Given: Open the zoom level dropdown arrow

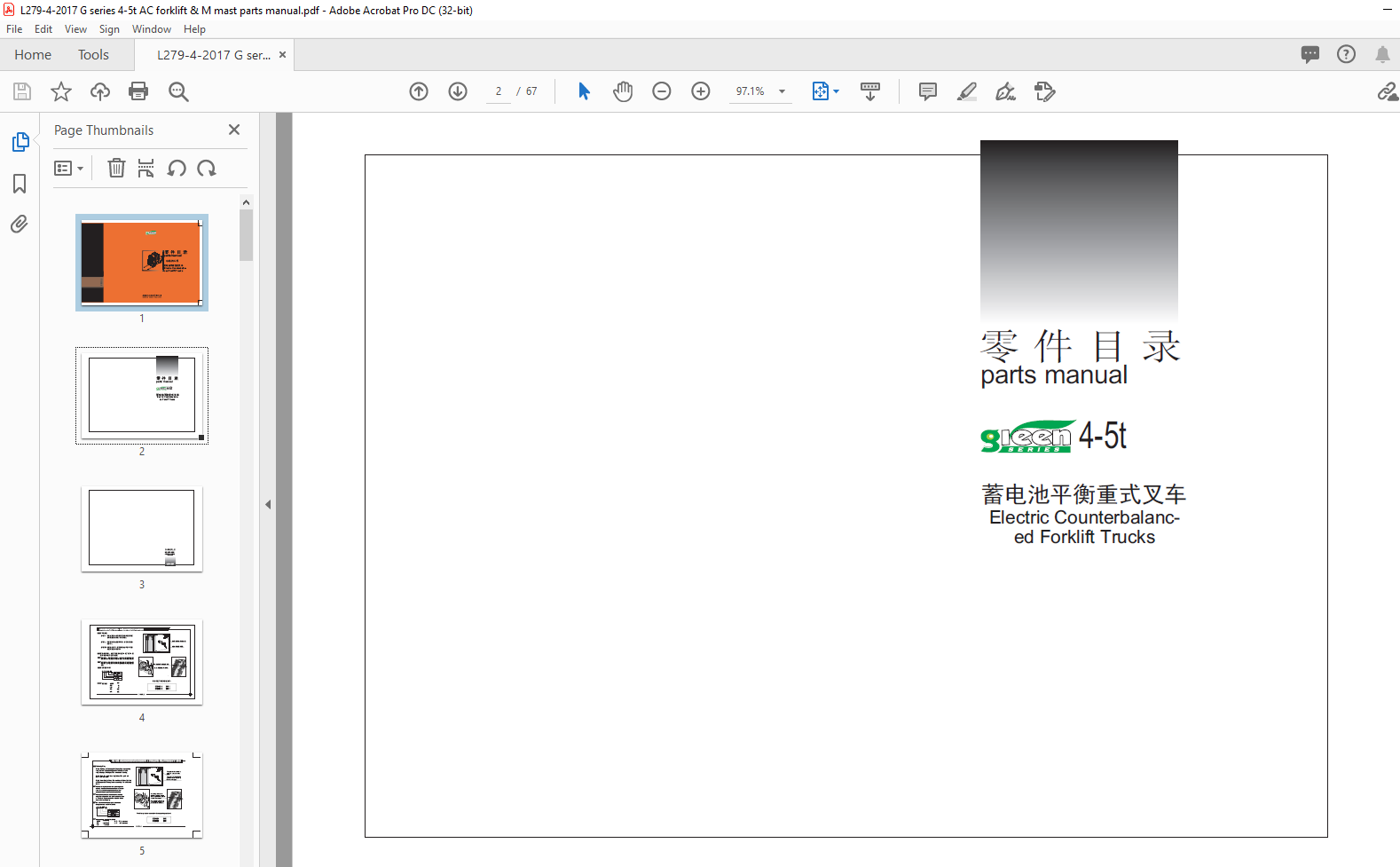Looking at the screenshot, I should 782,91.
